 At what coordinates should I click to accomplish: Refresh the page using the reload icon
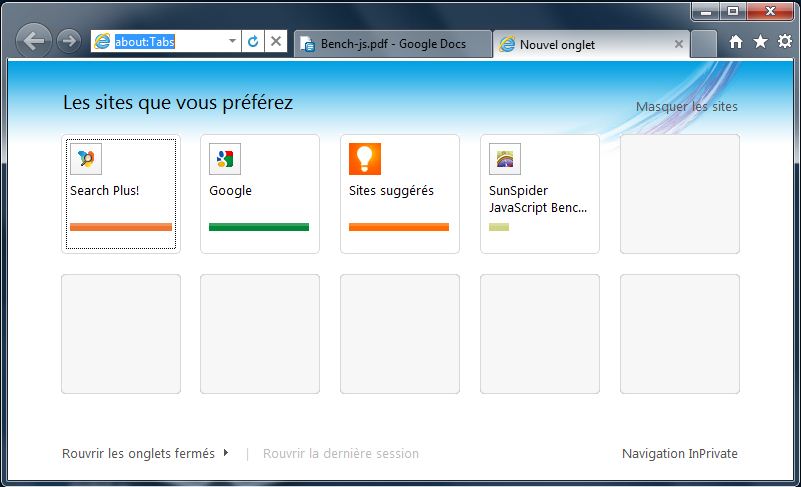pyautogui.click(x=253, y=41)
